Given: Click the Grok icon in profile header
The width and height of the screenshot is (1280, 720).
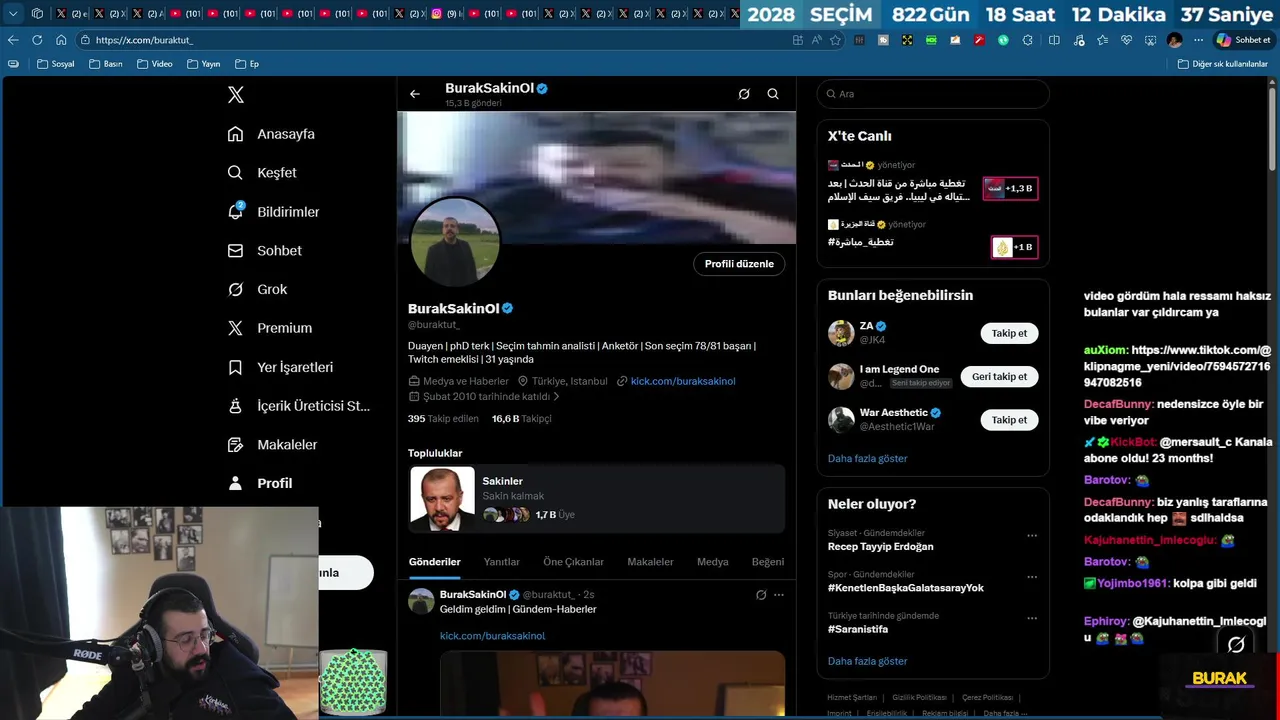Looking at the screenshot, I should tap(744, 94).
